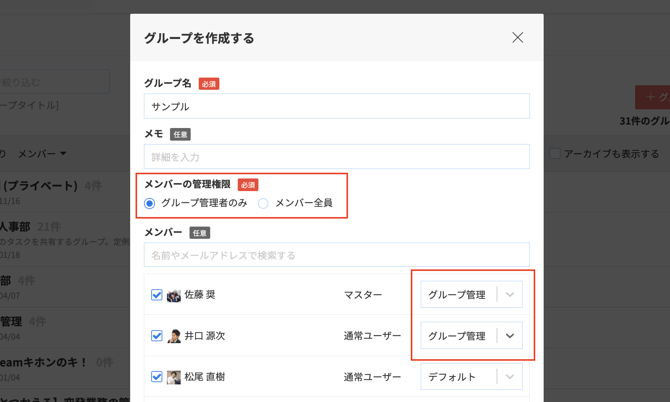
Task: Click the メモ details input field
Action: [x=336, y=157]
